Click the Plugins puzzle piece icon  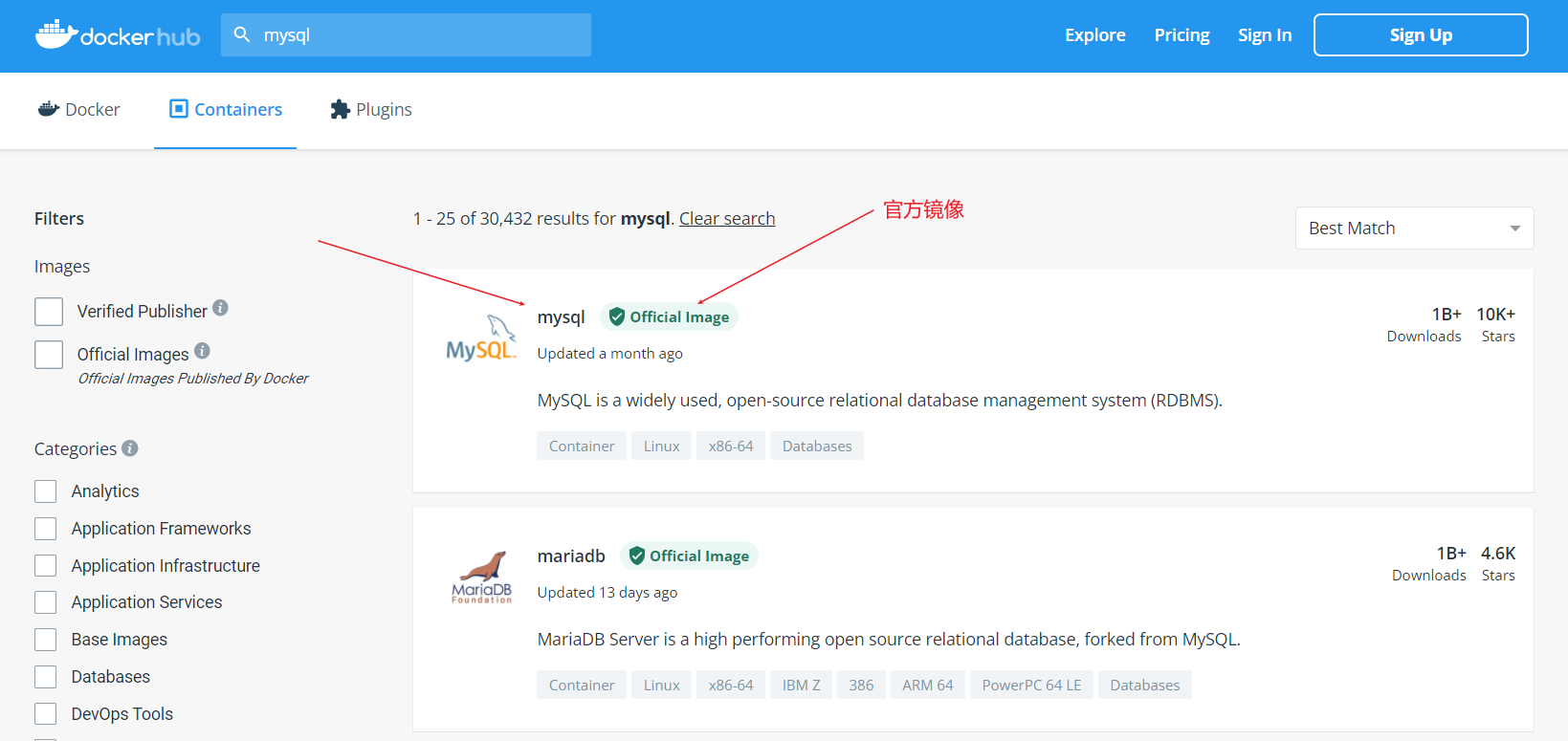(340, 109)
